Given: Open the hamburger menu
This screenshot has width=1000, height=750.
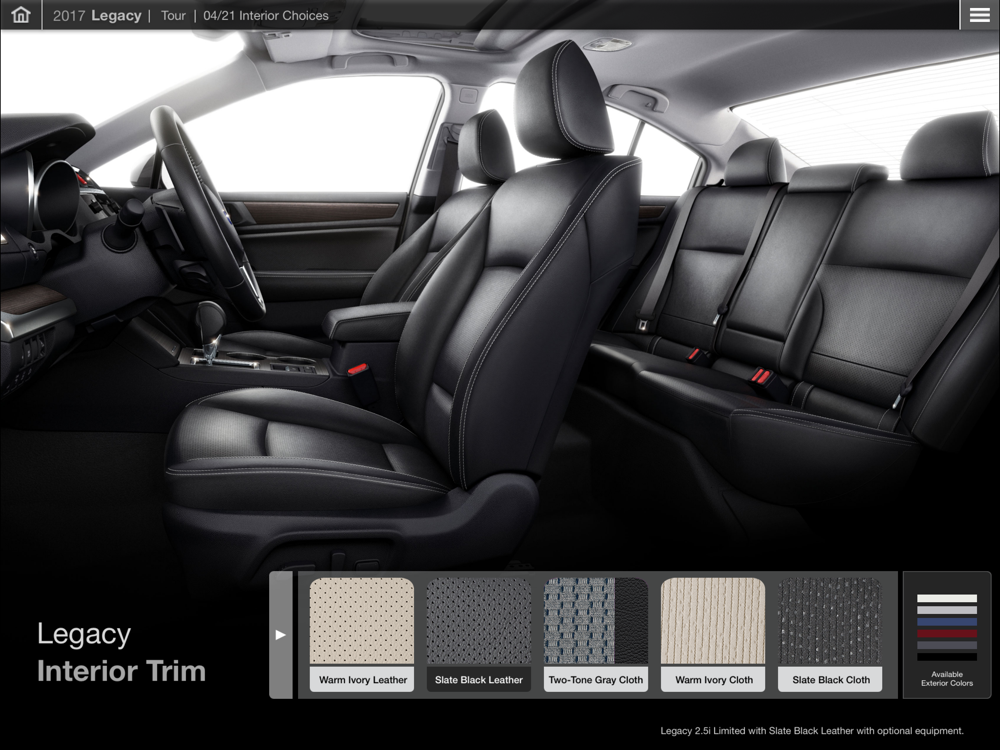Looking at the screenshot, I should [980, 15].
